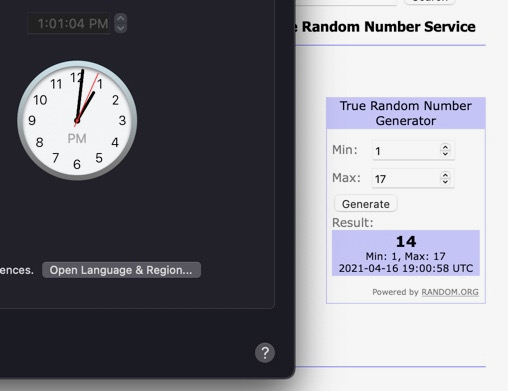Click the time field stepper down arrow
The width and height of the screenshot is (508, 391).
click(x=121, y=28)
